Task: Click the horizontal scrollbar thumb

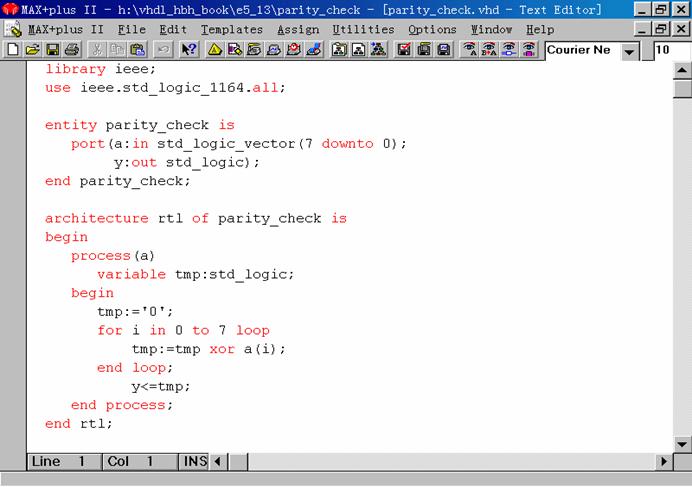Action: click(239, 461)
